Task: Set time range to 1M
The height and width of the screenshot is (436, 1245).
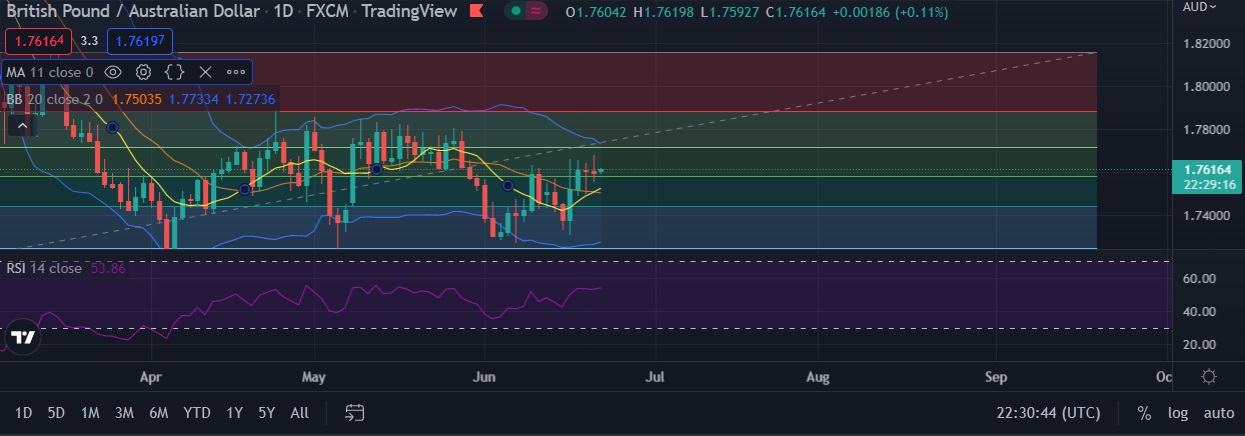Action: click(x=90, y=412)
